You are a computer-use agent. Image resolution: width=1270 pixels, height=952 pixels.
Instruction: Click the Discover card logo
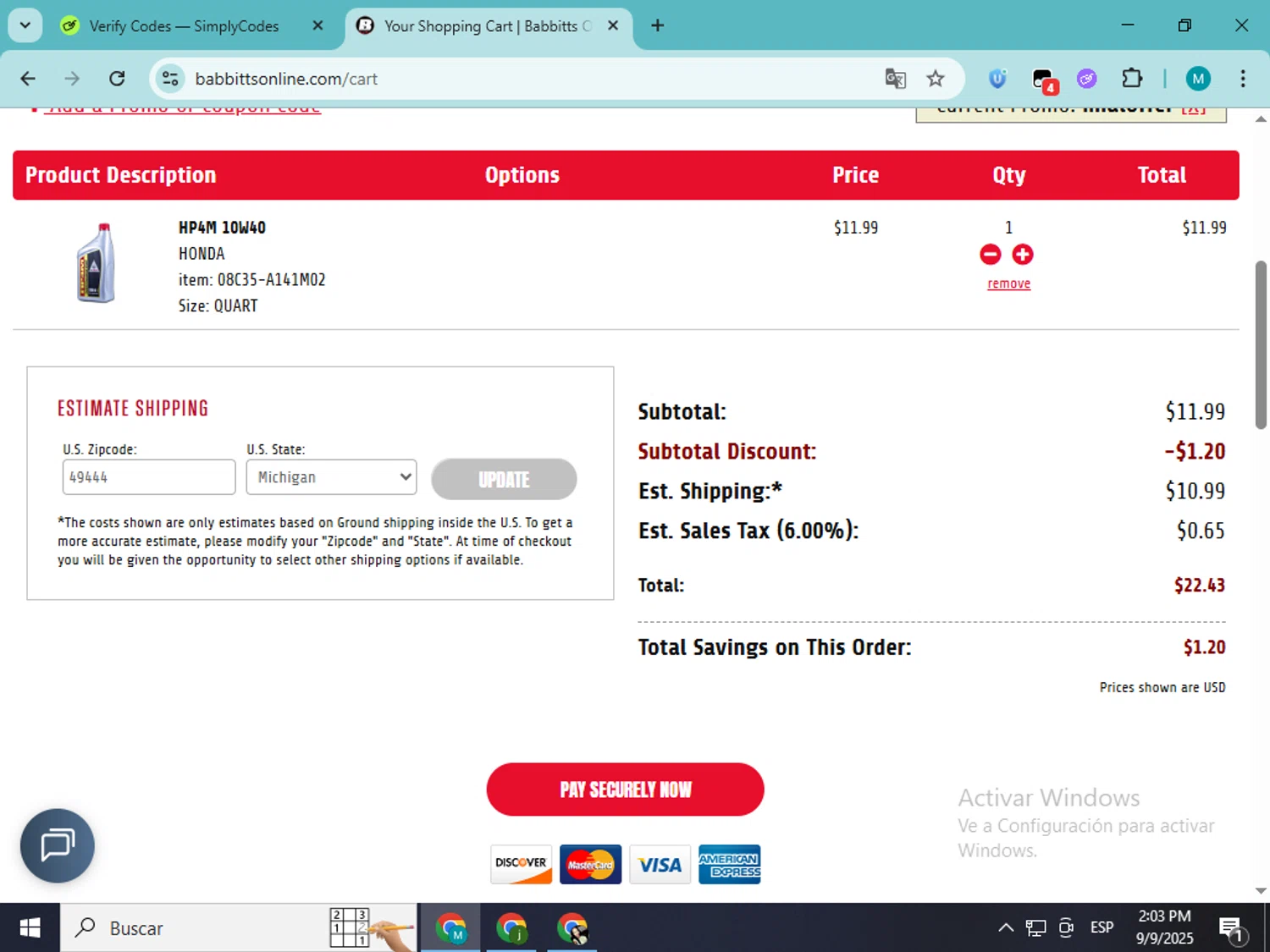coord(522,864)
